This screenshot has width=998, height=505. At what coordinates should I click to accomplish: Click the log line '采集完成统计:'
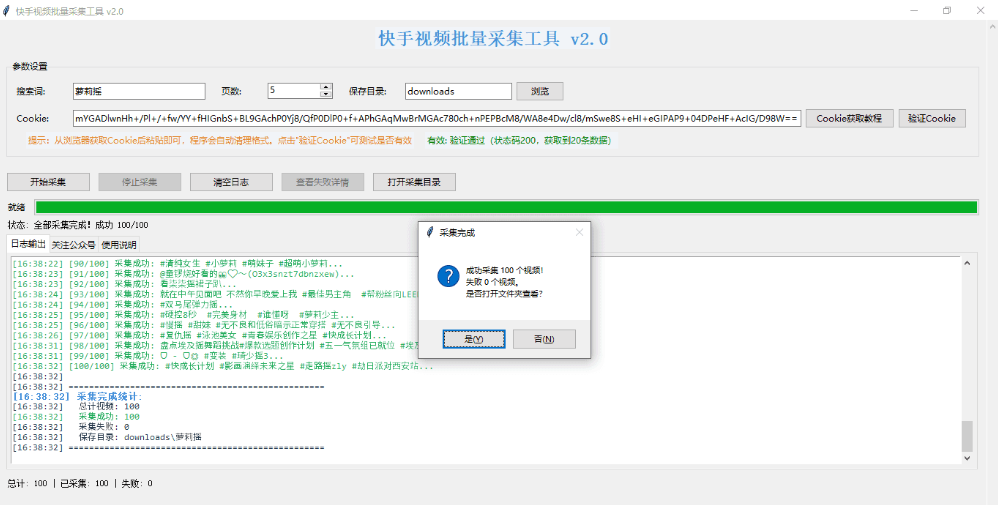(x=78, y=396)
